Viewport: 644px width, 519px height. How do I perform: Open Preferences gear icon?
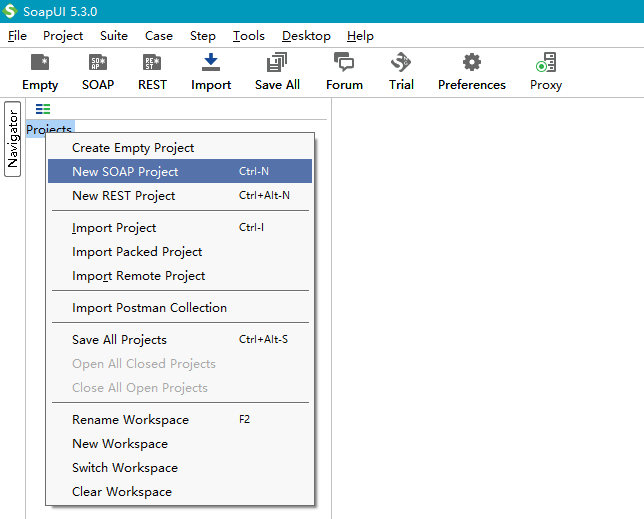point(472,62)
